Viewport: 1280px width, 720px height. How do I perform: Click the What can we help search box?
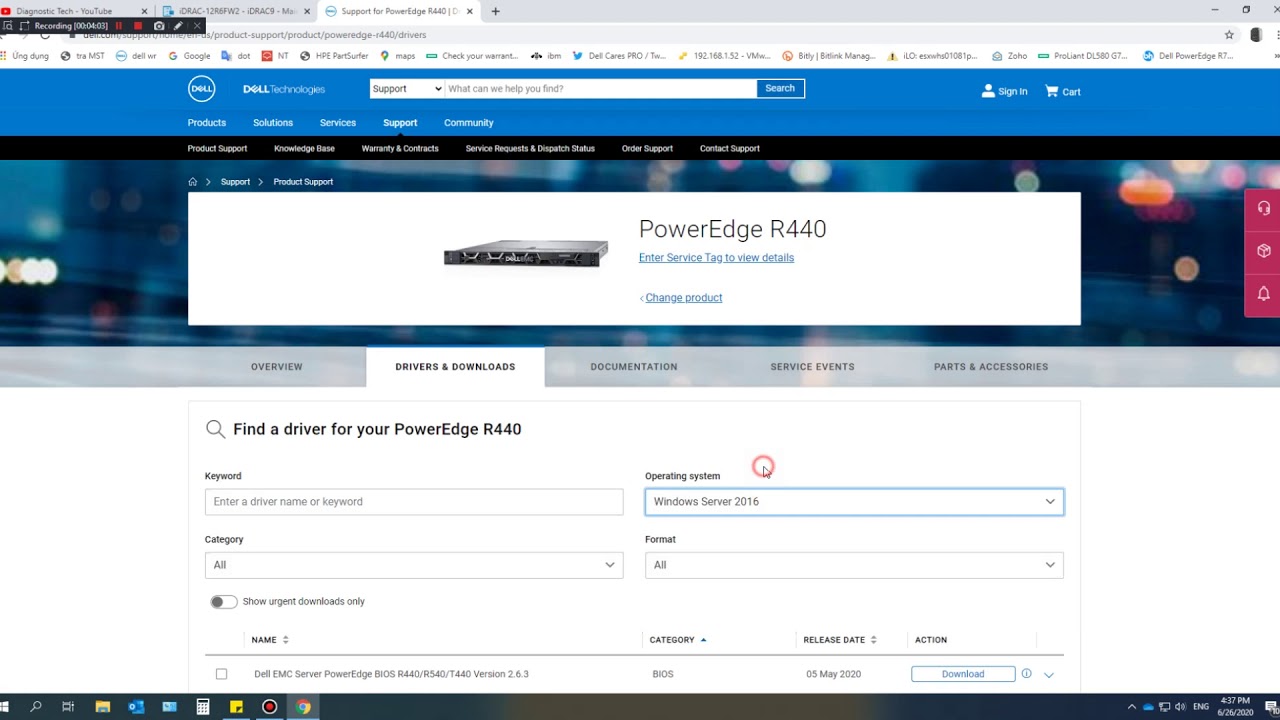600,89
